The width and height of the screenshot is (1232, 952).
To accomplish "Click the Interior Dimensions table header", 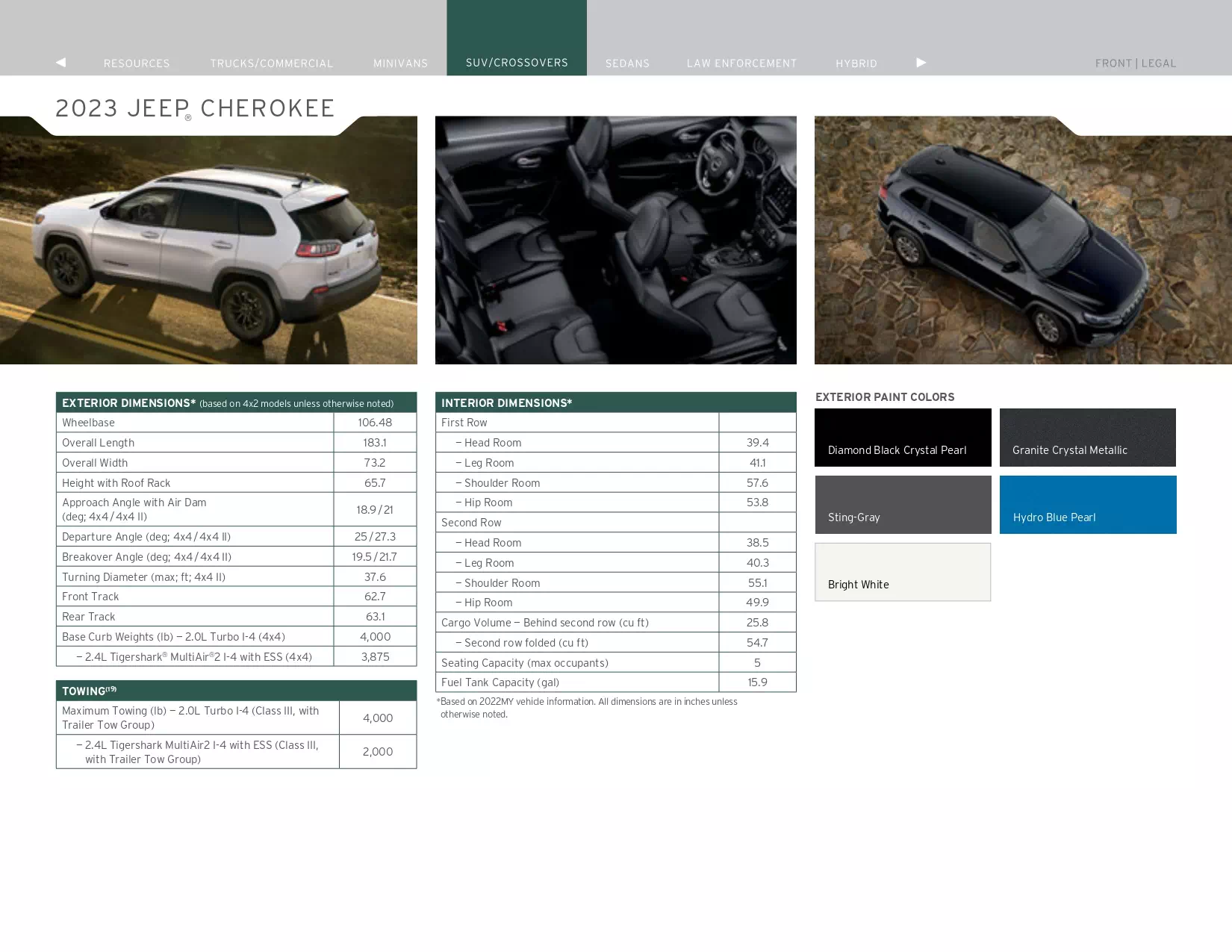I will [x=616, y=402].
